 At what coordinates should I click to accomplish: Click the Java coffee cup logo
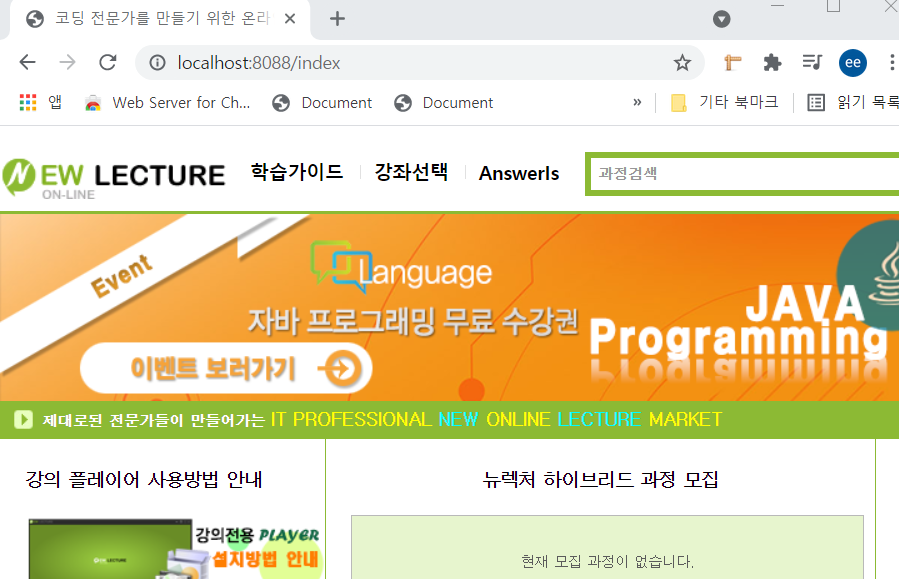(869, 275)
